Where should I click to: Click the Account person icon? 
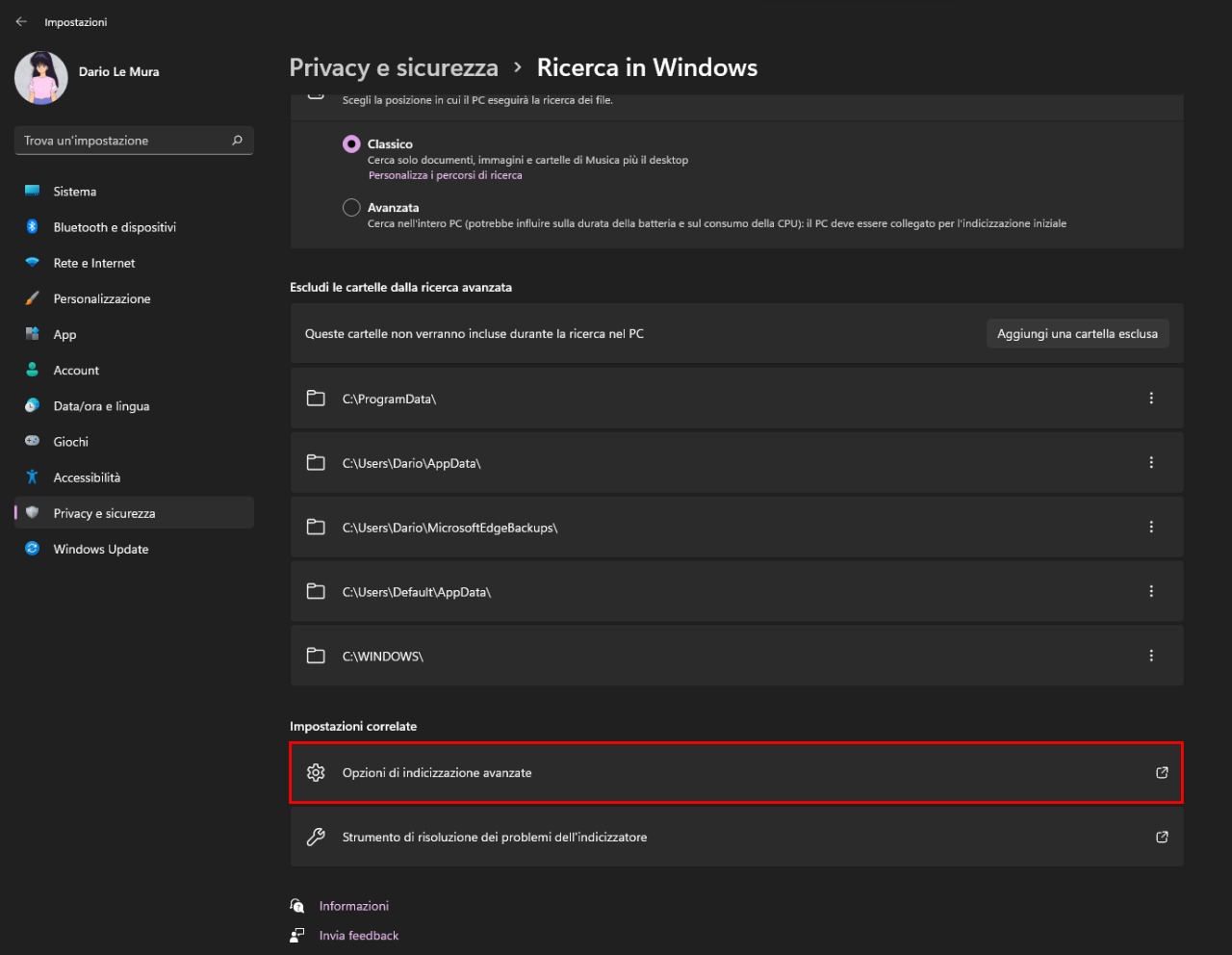[32, 370]
